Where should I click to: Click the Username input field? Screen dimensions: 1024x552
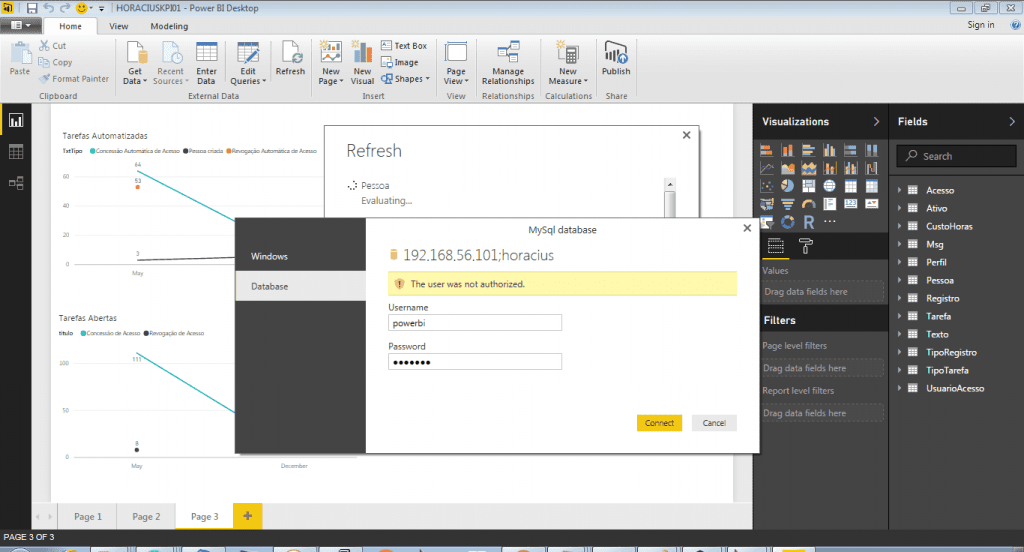[475, 323]
